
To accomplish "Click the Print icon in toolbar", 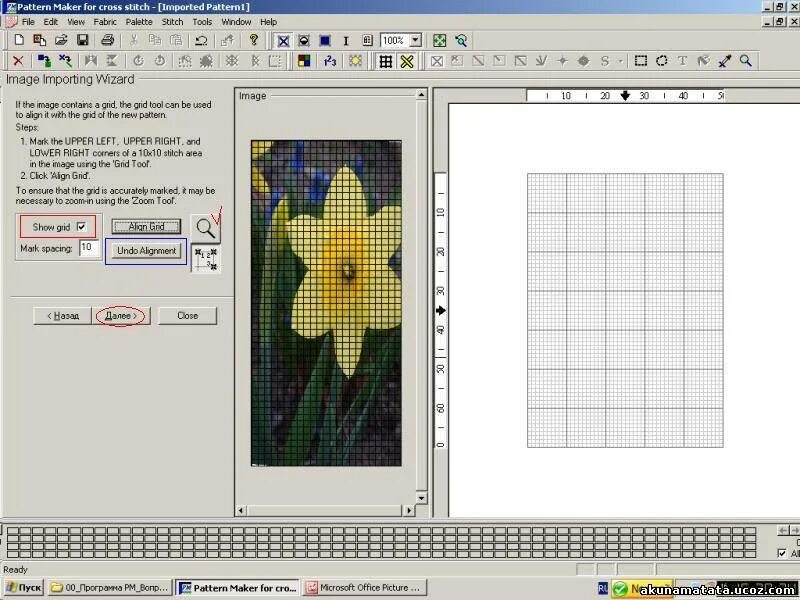I will 108,40.
